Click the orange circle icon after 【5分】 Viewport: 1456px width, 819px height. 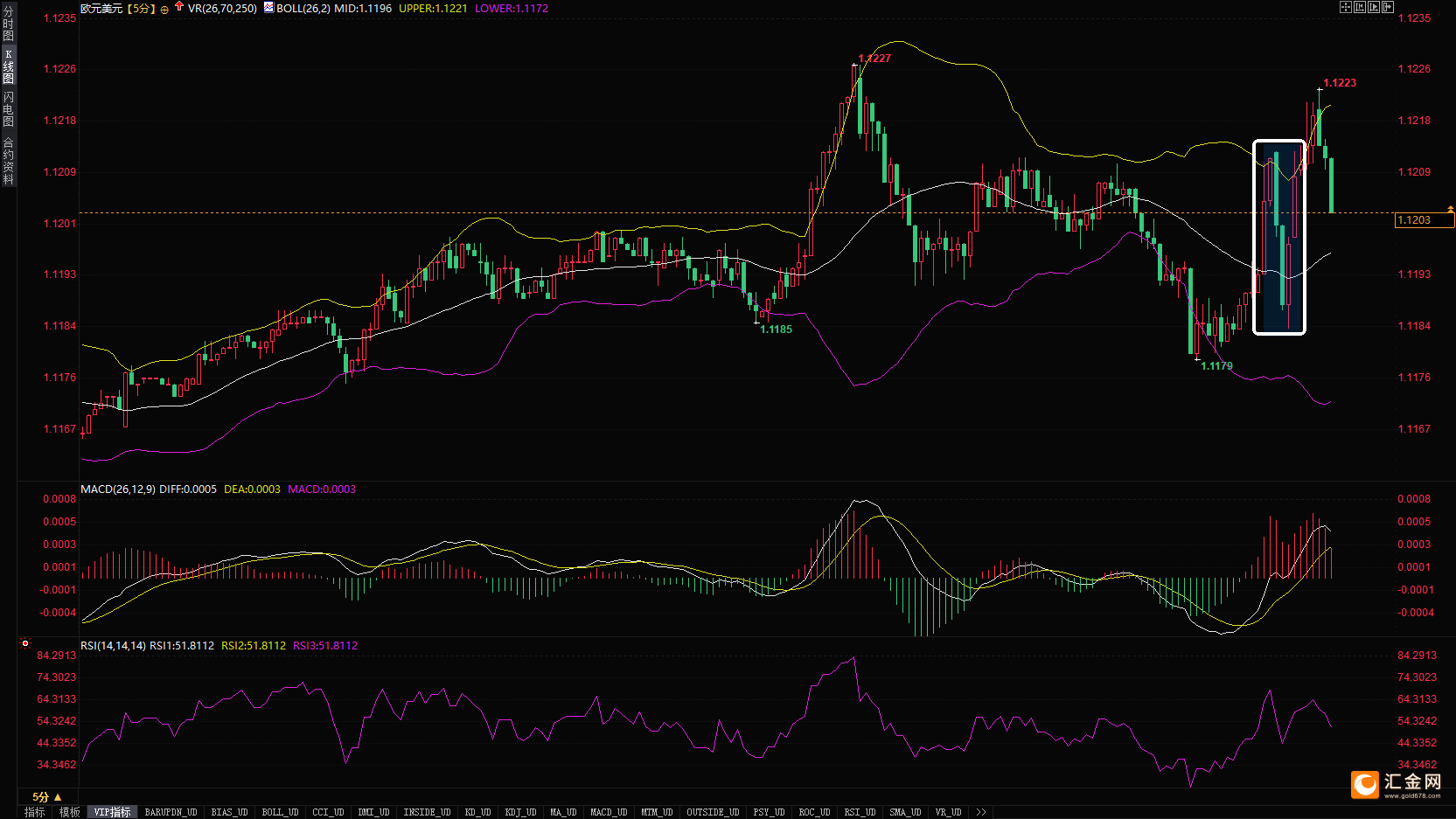pyautogui.click(x=164, y=10)
